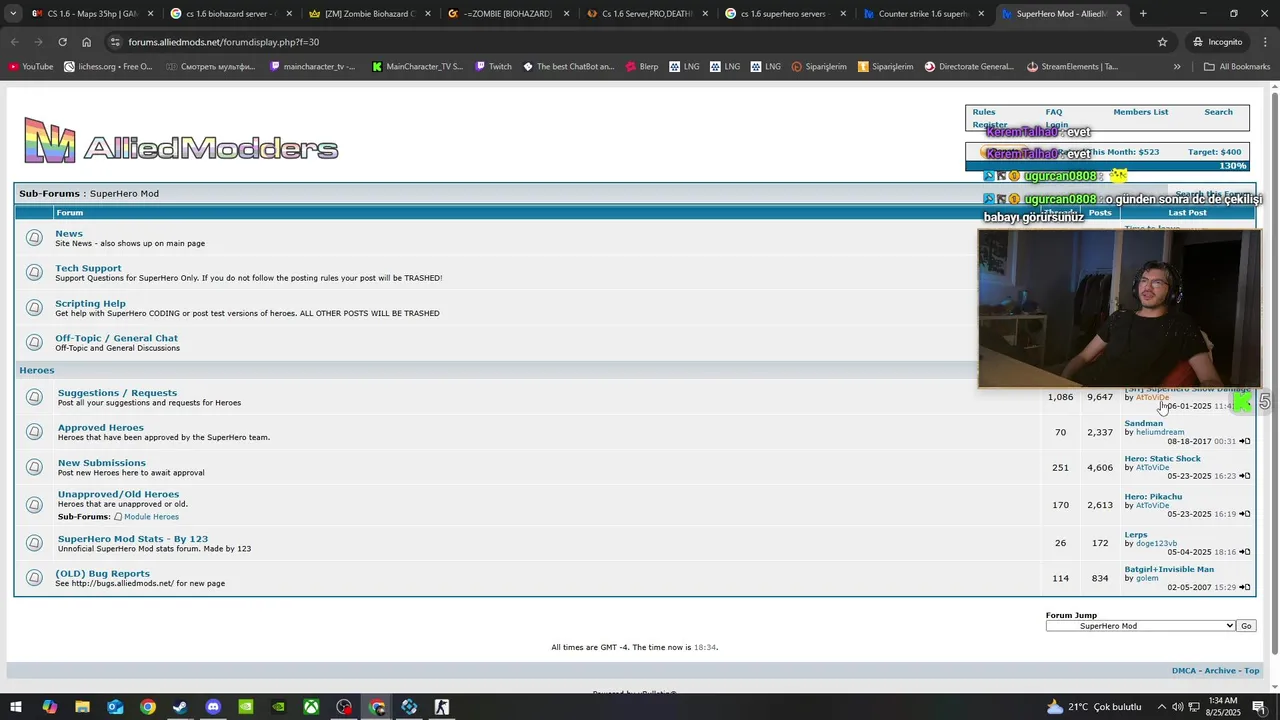This screenshot has height=720, width=1280.
Task: Open last post thread Hero: Static Shock
Action: (x=1162, y=459)
